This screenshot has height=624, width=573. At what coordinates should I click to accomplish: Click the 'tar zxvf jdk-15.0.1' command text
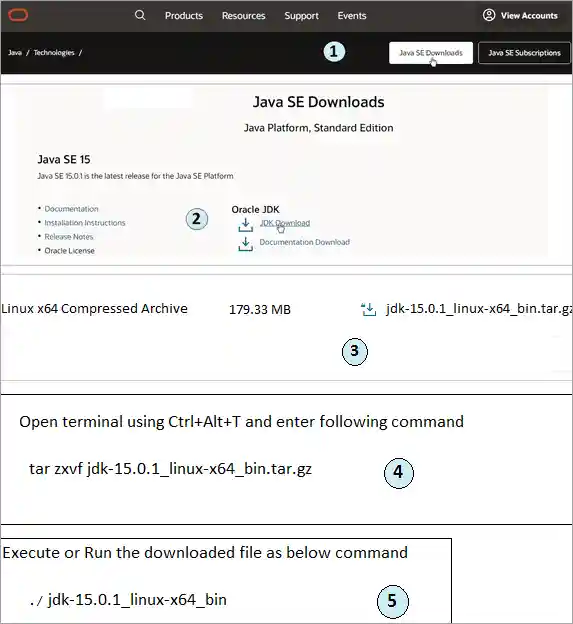170,469
